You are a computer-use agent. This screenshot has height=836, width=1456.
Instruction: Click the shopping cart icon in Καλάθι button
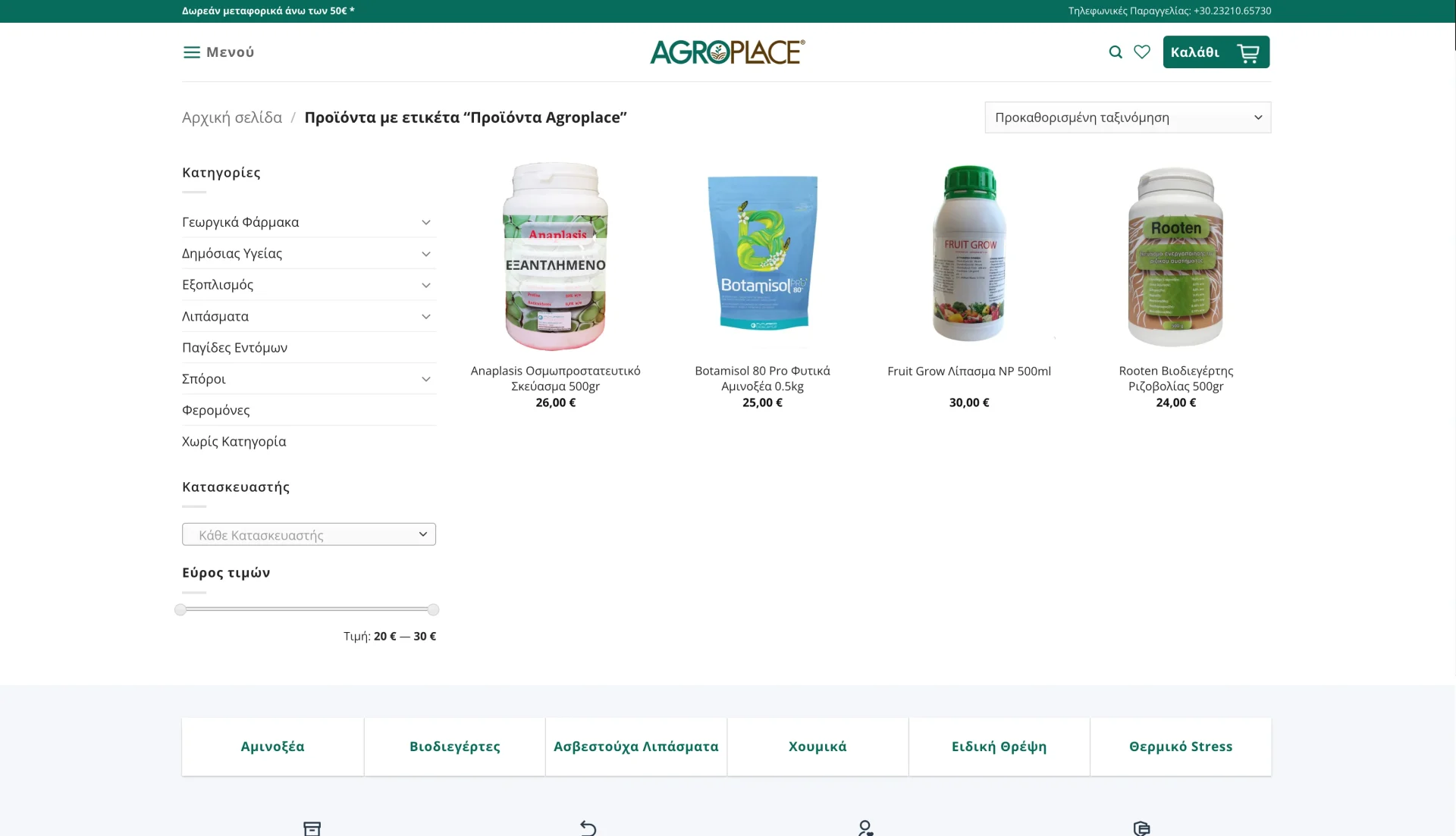[1247, 52]
